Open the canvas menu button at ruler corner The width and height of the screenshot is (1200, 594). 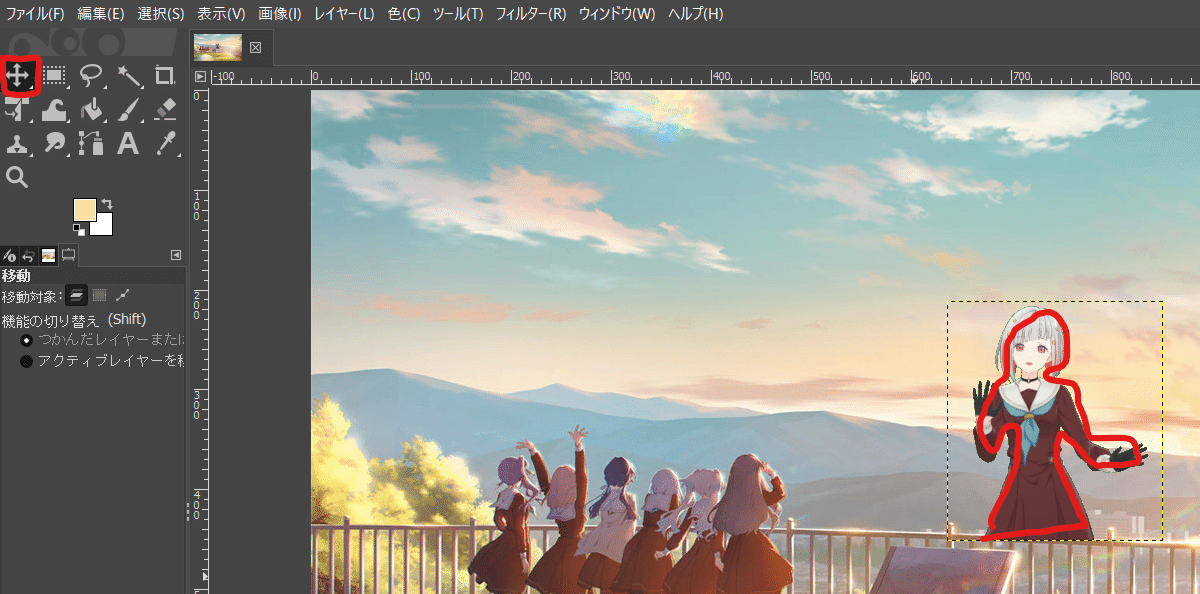[x=200, y=76]
